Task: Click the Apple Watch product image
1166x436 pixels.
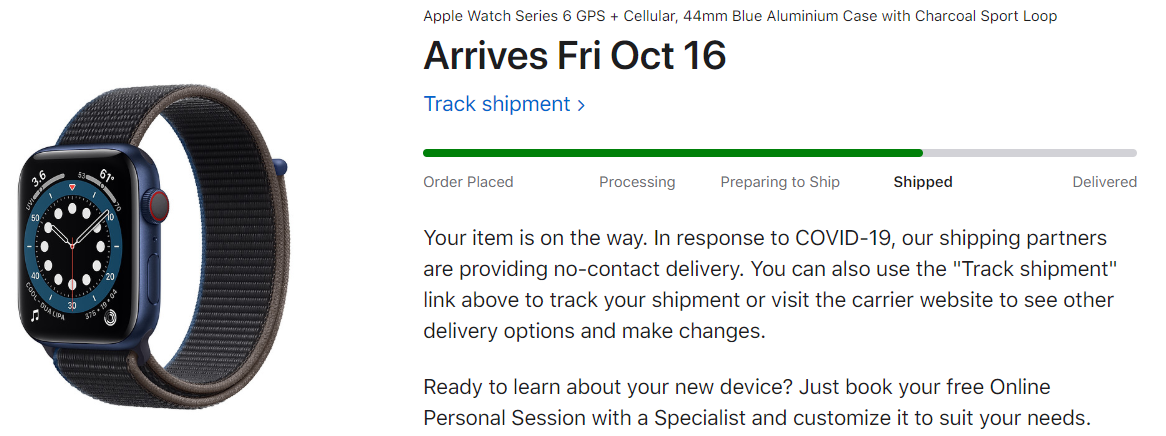Action: (x=152, y=248)
